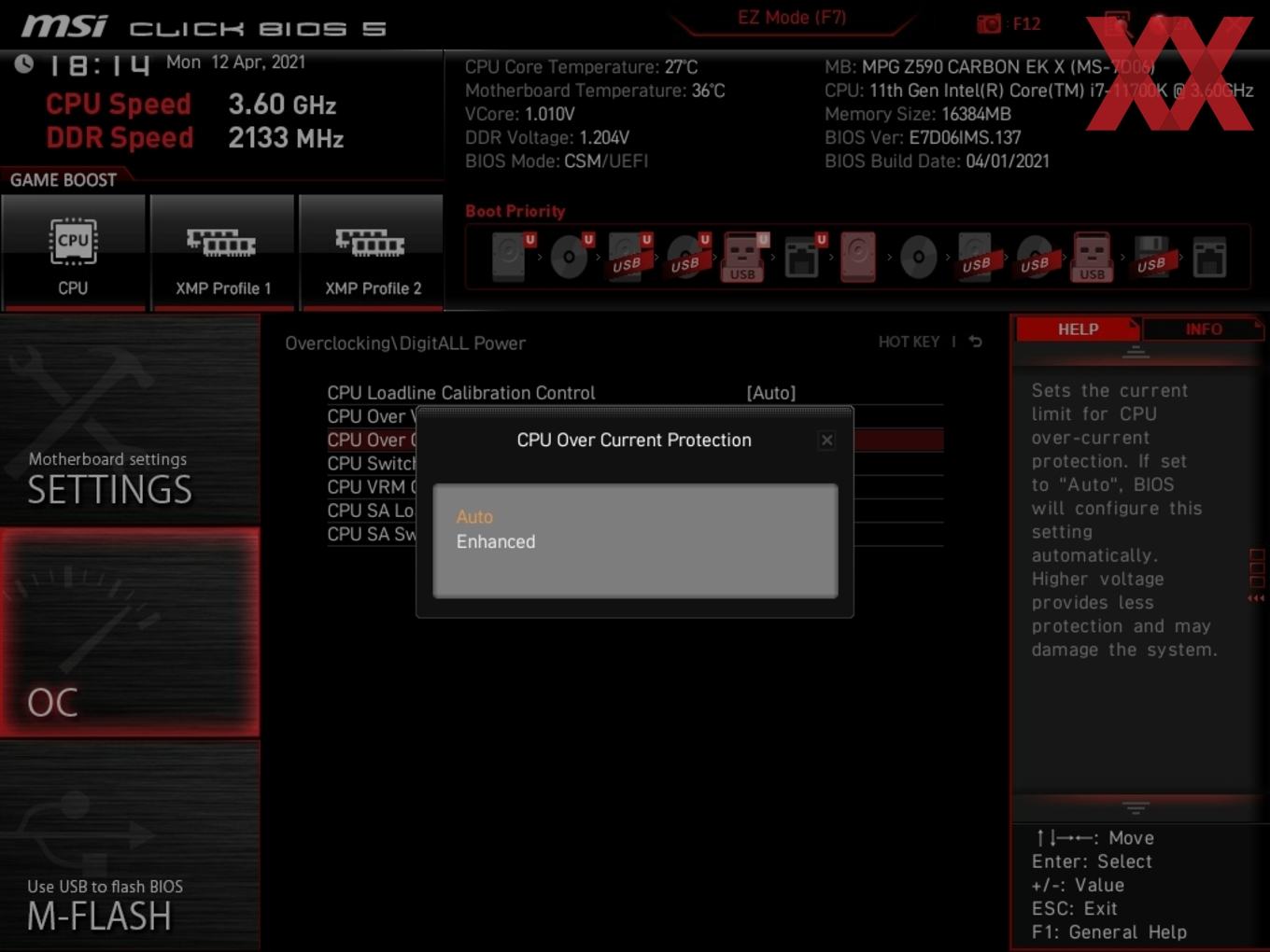Select the CPU Loadline Calibration Control row

[635, 393]
